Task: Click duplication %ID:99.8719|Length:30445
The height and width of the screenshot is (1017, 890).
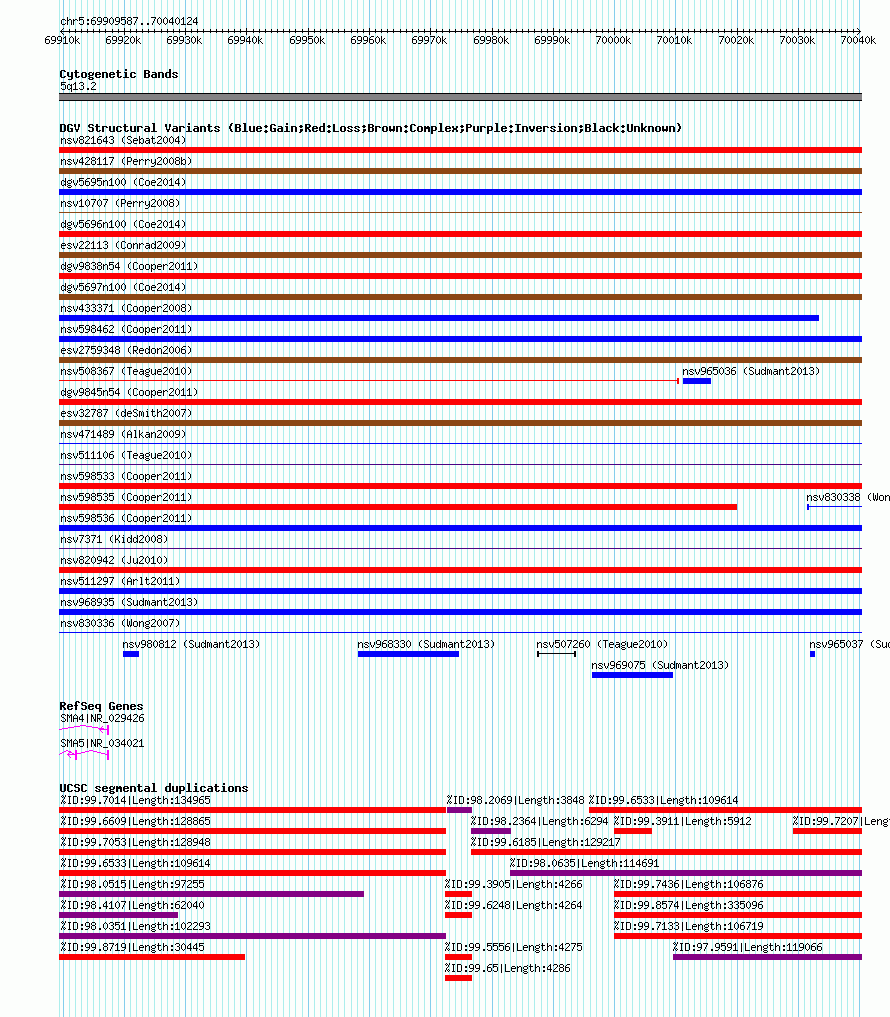Action: coord(152,957)
